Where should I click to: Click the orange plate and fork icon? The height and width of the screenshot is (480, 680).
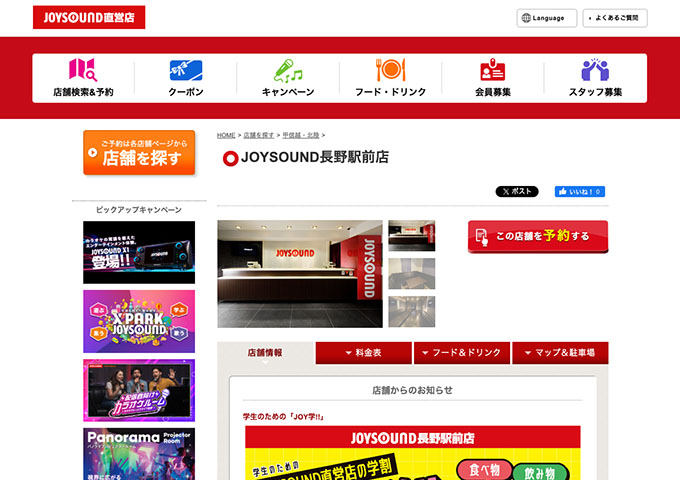[x=390, y=70]
